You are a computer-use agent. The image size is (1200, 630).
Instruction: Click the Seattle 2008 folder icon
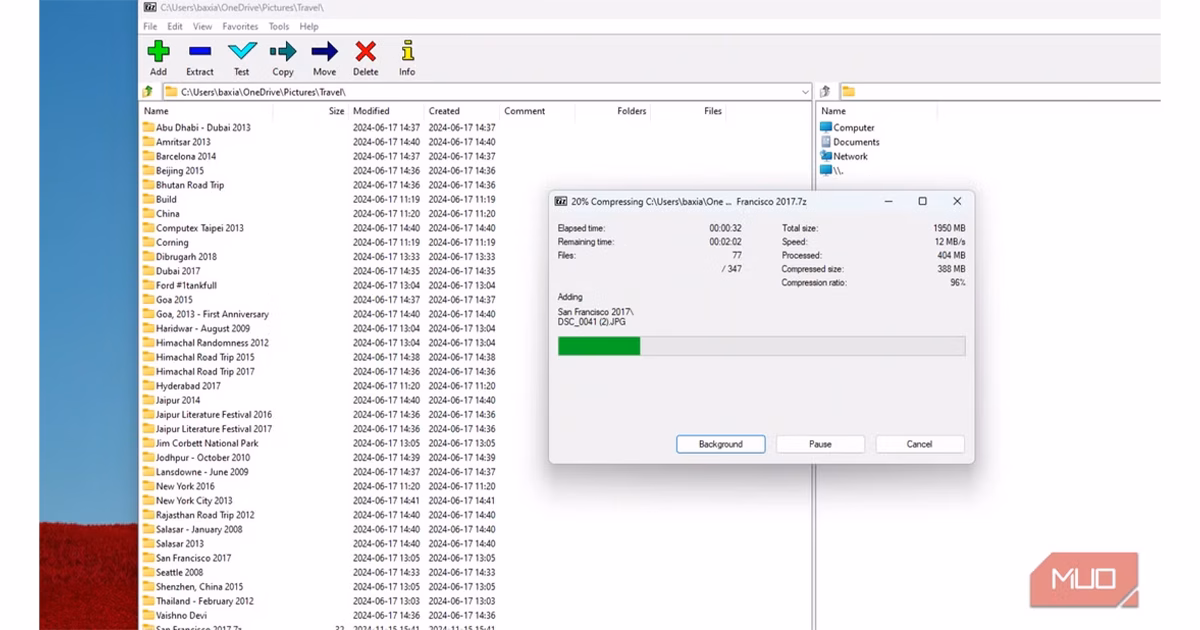148,572
